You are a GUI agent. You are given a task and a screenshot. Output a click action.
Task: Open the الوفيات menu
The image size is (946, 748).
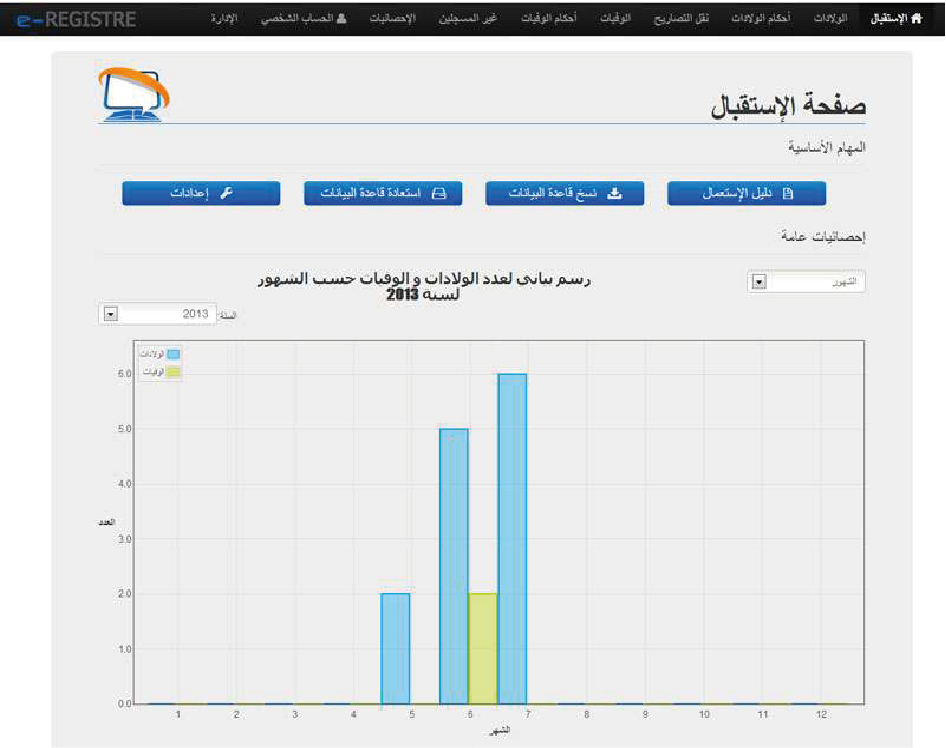point(615,18)
